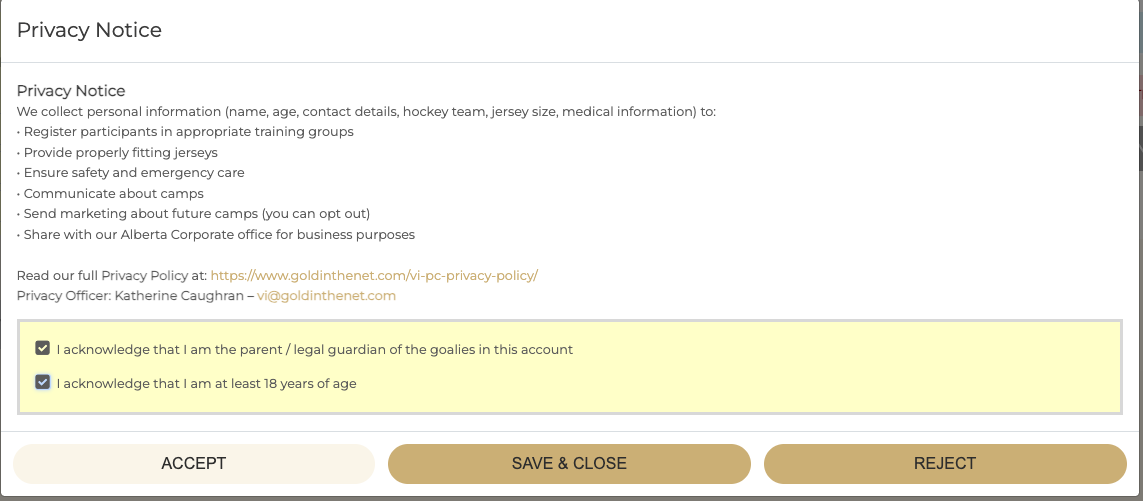The height and width of the screenshot is (501, 1143).
Task: Click the 'Register participants in appropriate training groups' line
Action: coord(185,132)
